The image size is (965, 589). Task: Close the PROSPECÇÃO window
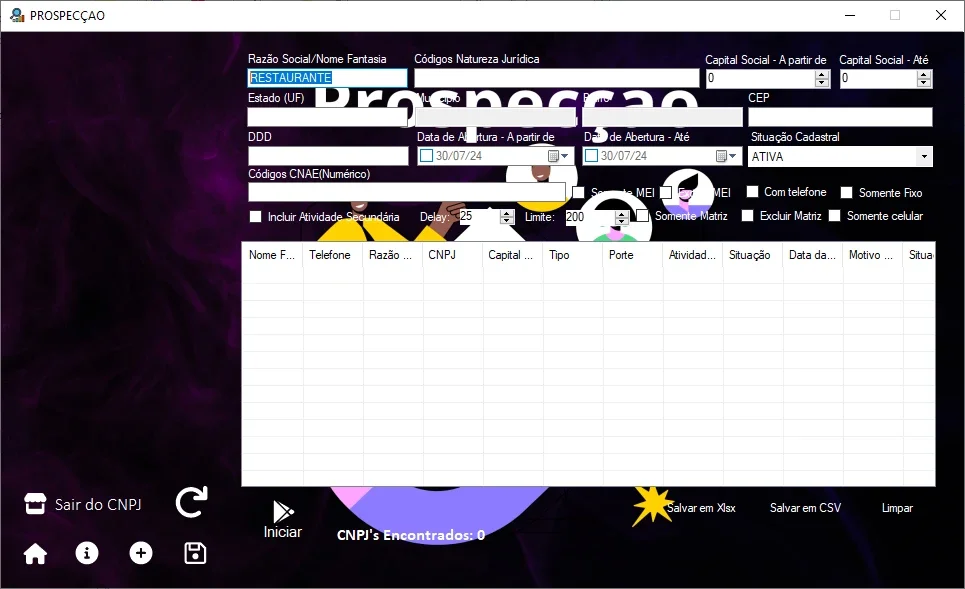[940, 15]
